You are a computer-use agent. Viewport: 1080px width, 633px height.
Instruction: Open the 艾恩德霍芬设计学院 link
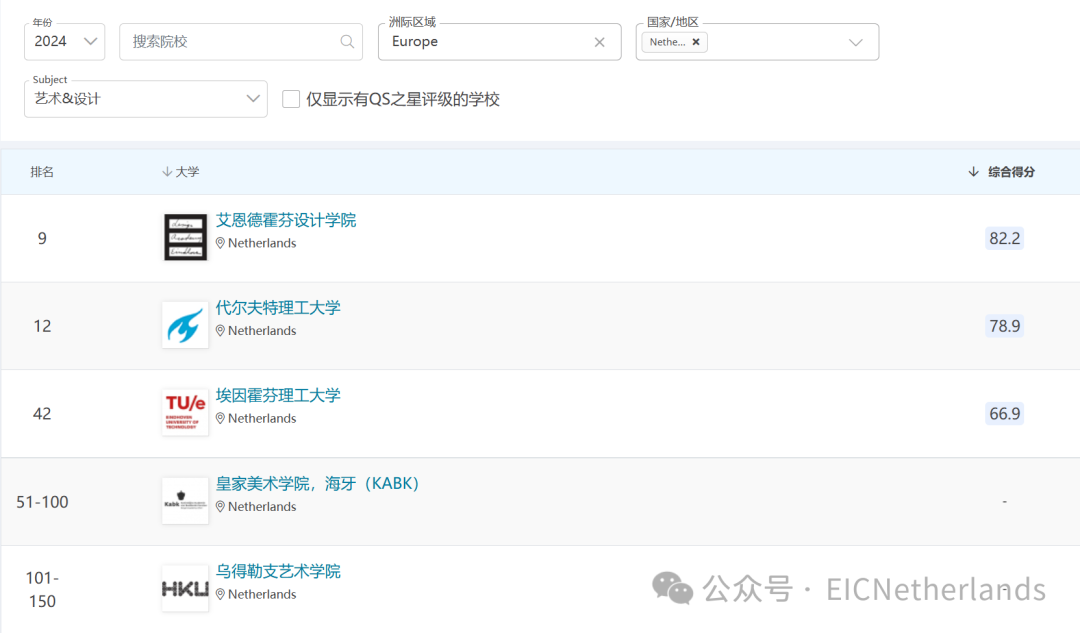(286, 220)
